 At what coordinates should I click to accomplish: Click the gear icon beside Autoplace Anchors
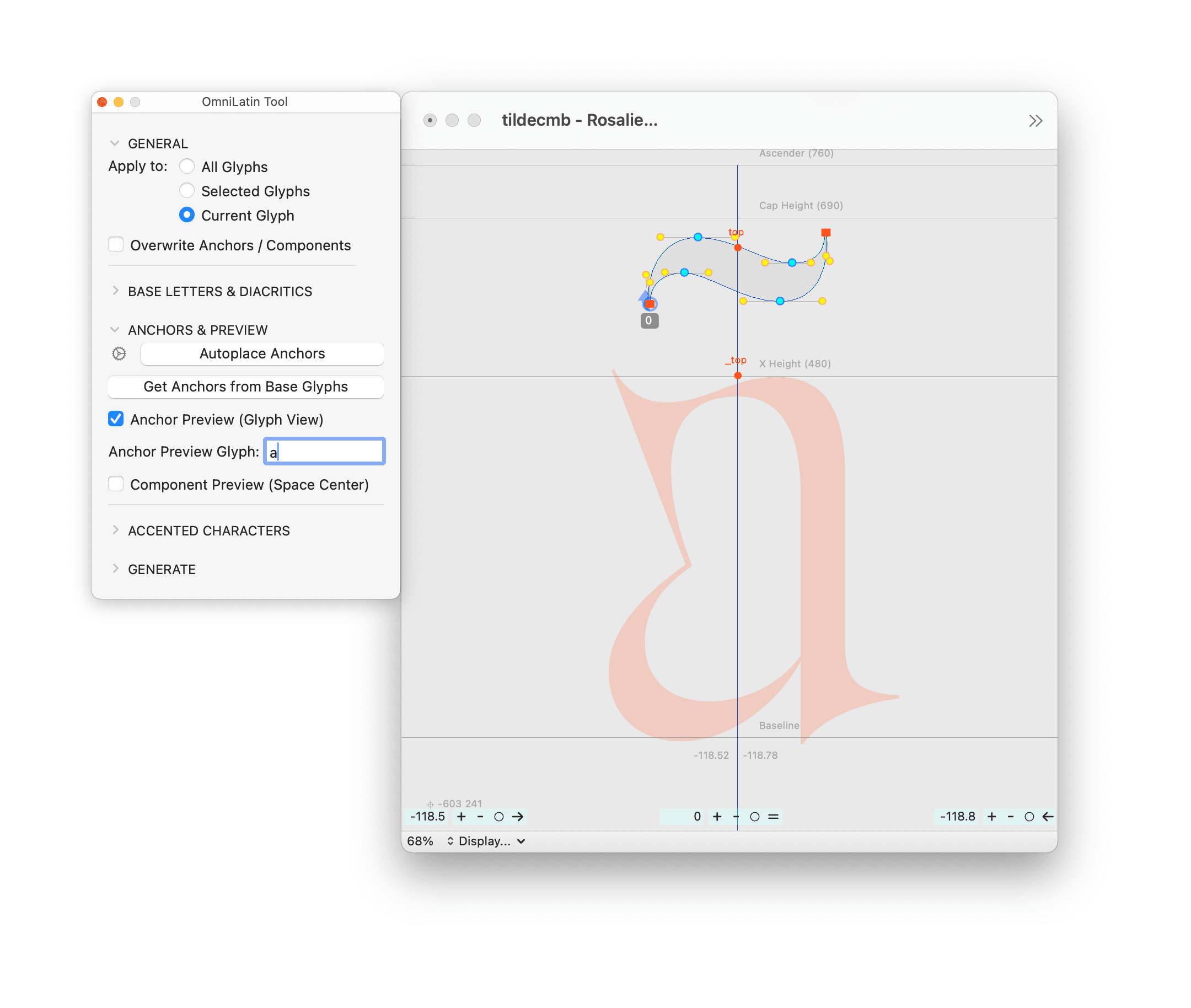pyautogui.click(x=119, y=353)
